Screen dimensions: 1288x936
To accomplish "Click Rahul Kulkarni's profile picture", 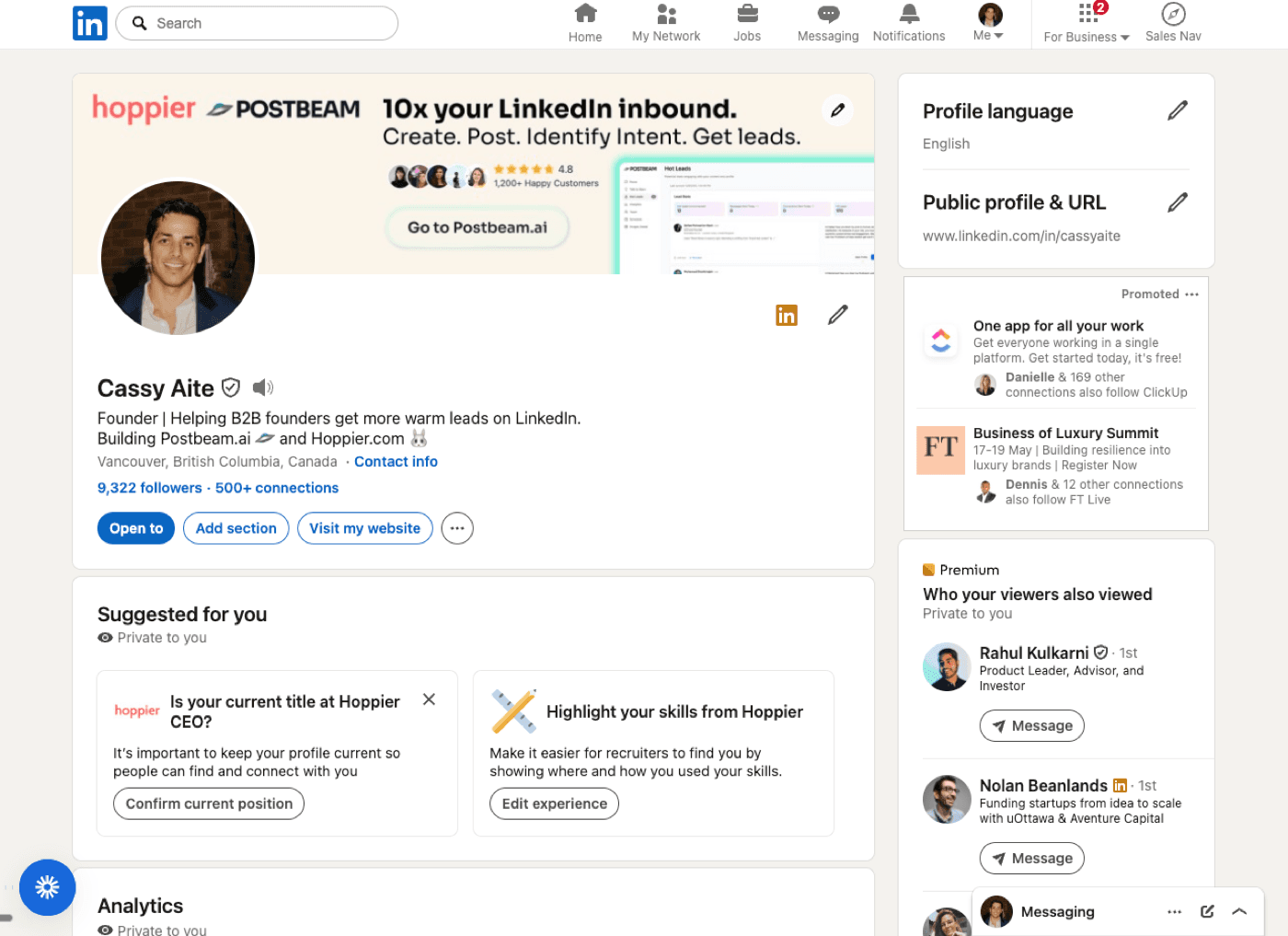I will (x=947, y=667).
